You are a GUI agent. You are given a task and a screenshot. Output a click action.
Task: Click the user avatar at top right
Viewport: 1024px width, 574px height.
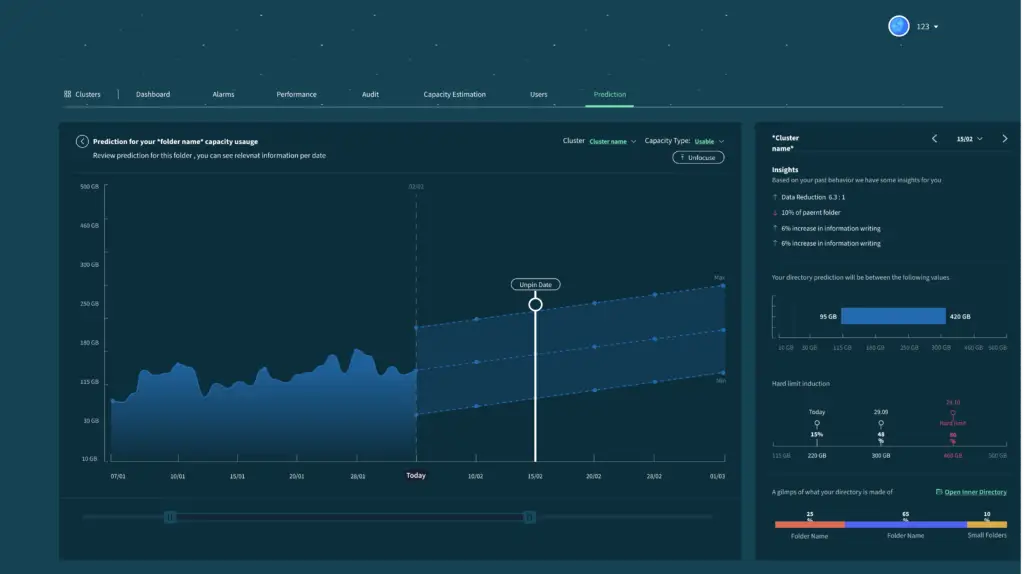click(x=898, y=26)
